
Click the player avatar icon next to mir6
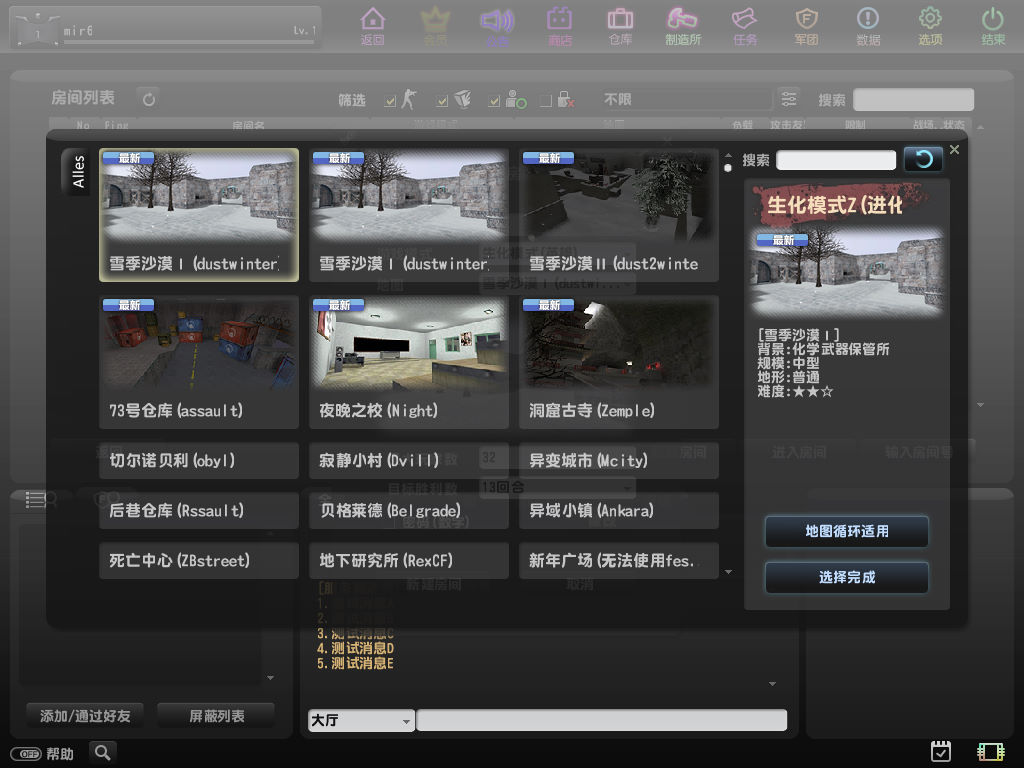pyautogui.click(x=37, y=29)
